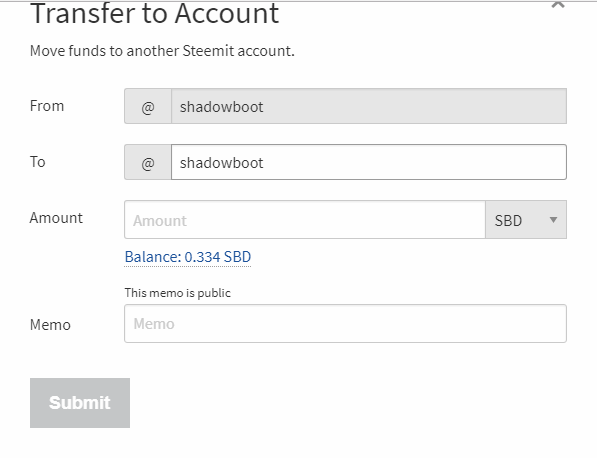Click the Amount label text

56,218
